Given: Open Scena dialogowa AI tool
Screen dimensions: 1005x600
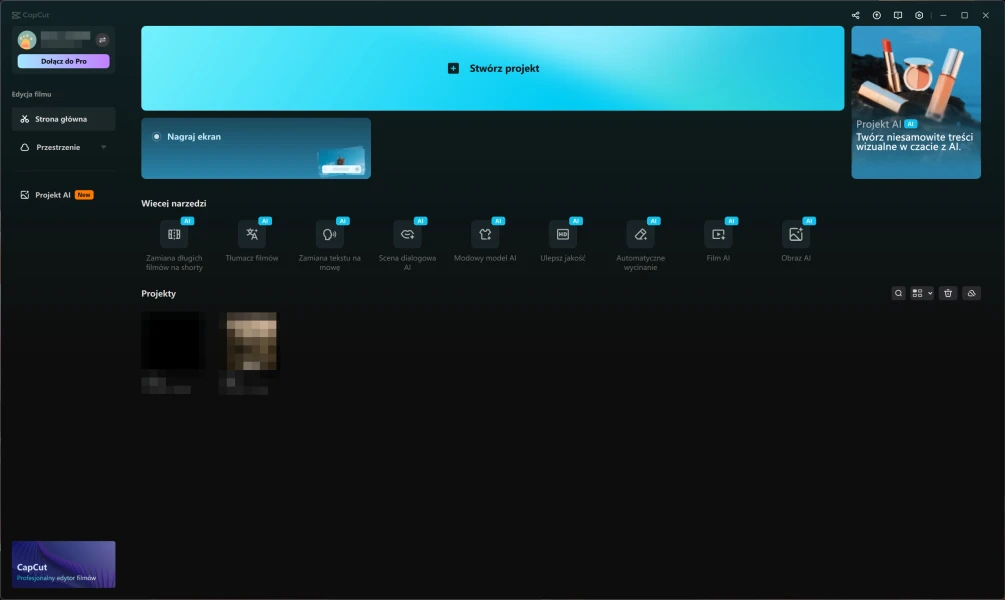Looking at the screenshot, I should pos(407,235).
